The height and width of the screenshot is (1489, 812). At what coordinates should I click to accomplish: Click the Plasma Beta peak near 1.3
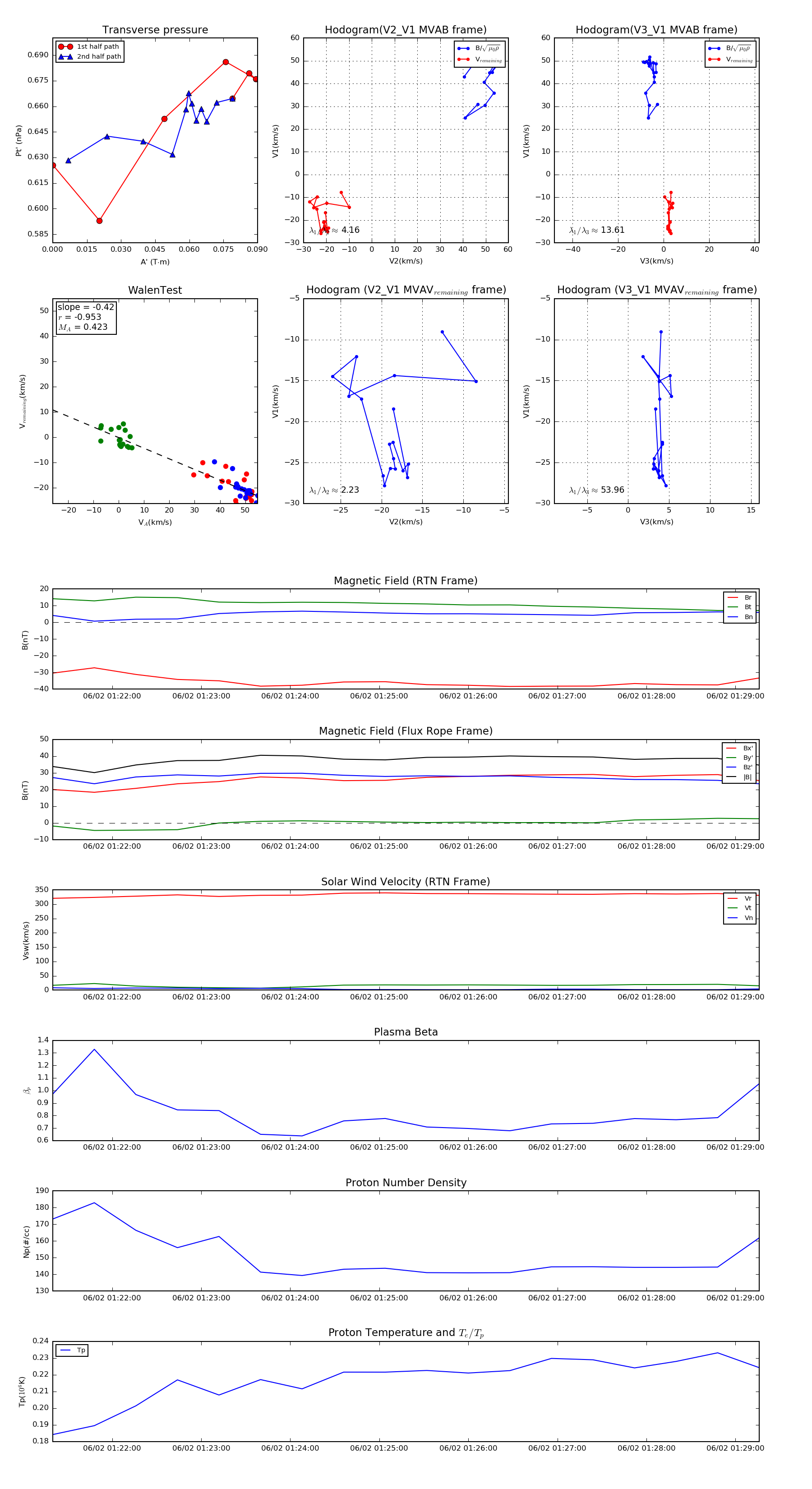94,1049
